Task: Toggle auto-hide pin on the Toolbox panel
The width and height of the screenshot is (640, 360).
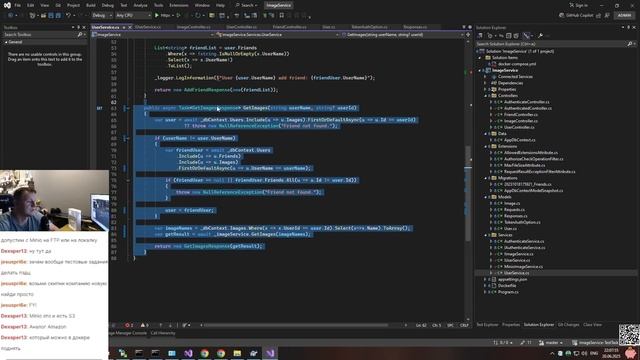Action: click(x=79, y=27)
